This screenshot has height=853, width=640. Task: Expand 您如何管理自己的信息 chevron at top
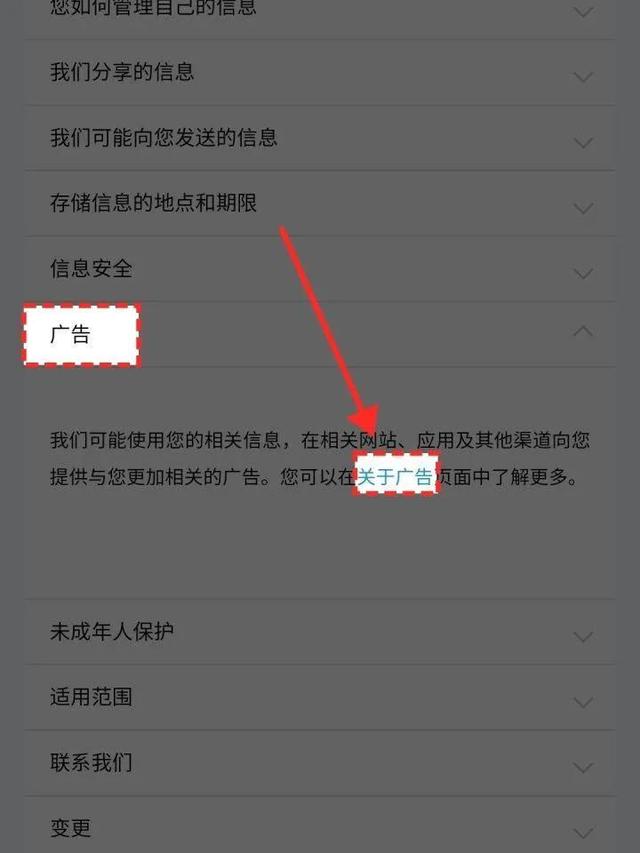pos(583,11)
